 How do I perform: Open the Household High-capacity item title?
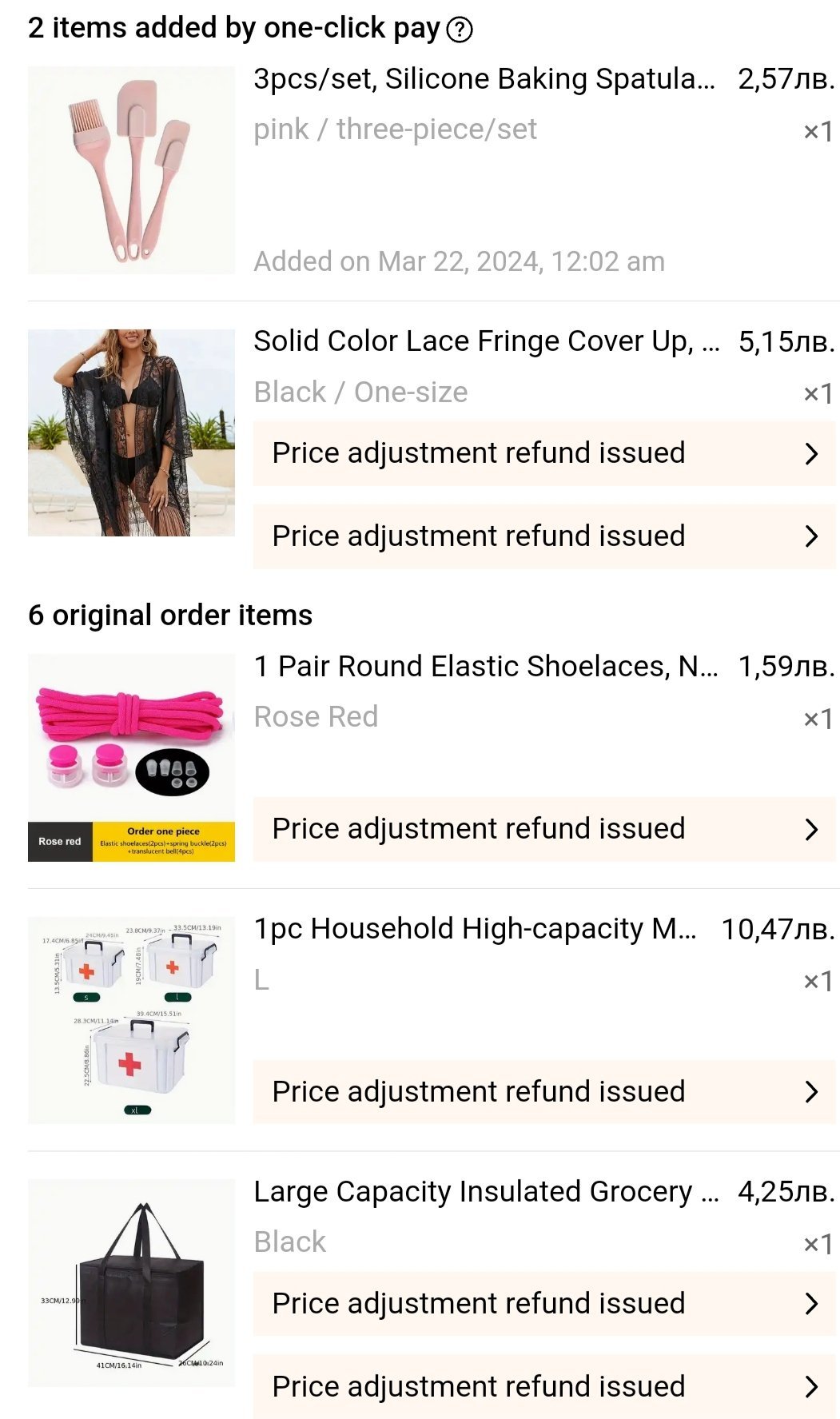[475, 929]
